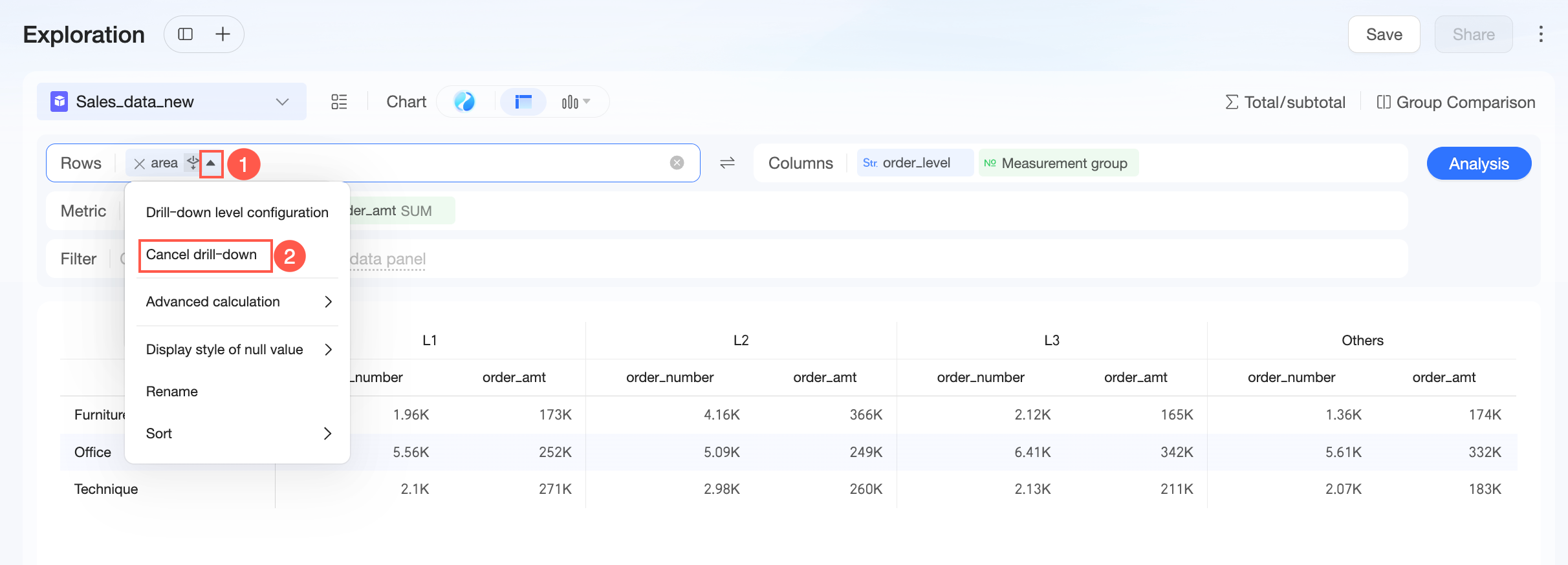Open Drill-down level configuration menu entry

[237, 213]
